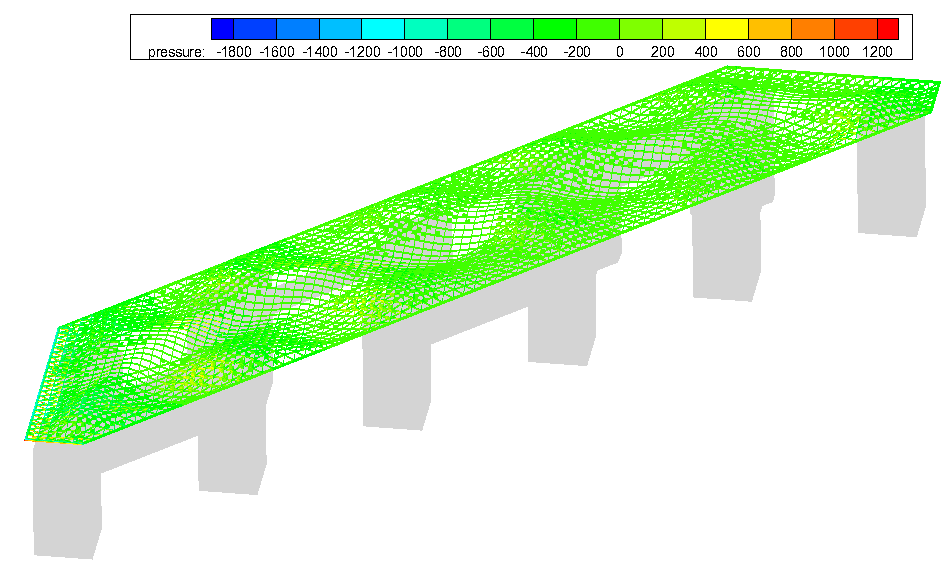Pick the swatch between -1800 and -1600
Screen dimensions: 946x565
tap(255, 29)
